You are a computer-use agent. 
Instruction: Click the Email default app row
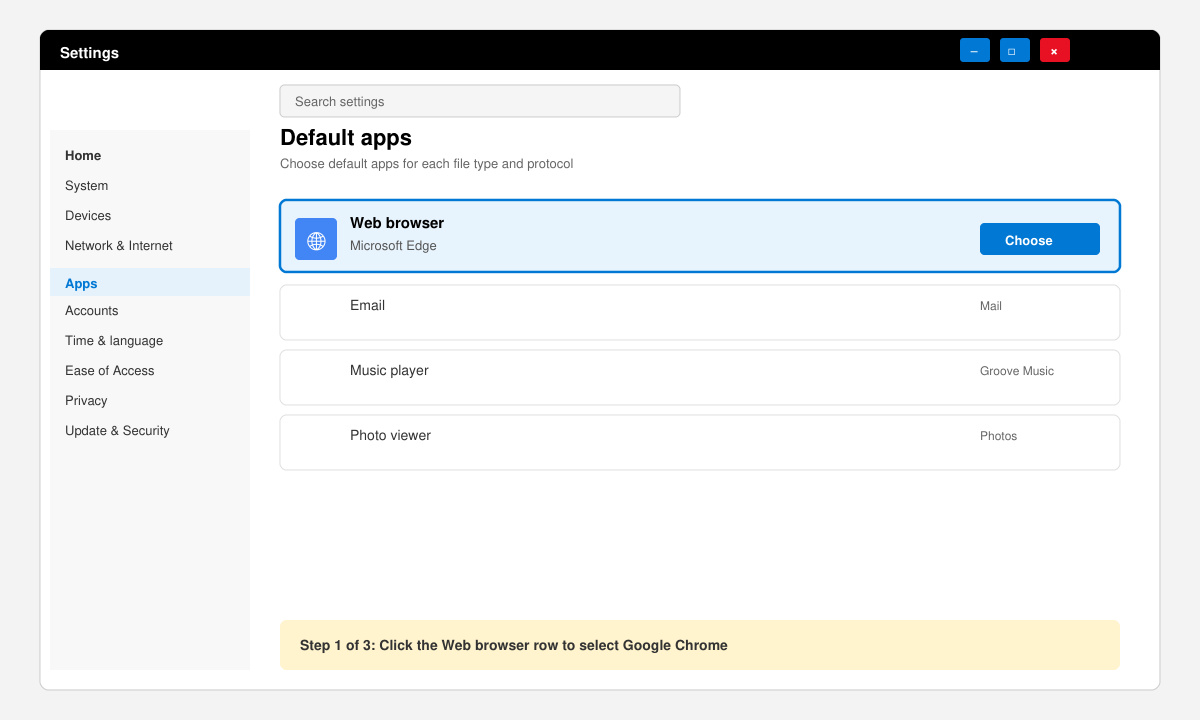click(x=700, y=312)
